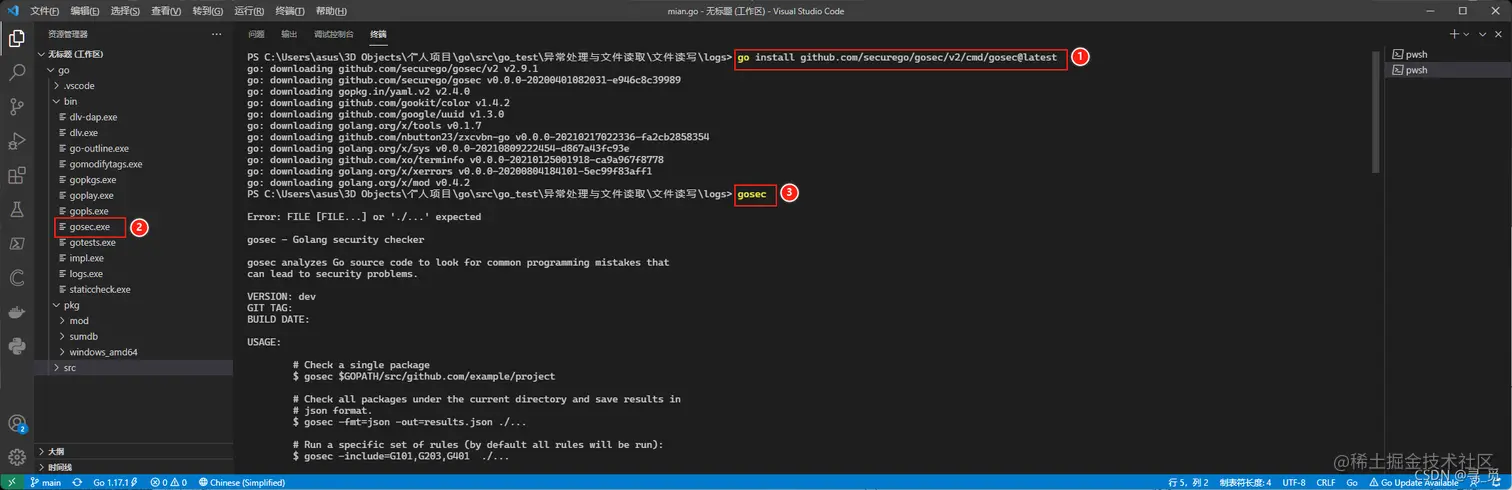This screenshot has height=490, width=1512.
Task: Open the Source Control view icon
Action: point(17,106)
